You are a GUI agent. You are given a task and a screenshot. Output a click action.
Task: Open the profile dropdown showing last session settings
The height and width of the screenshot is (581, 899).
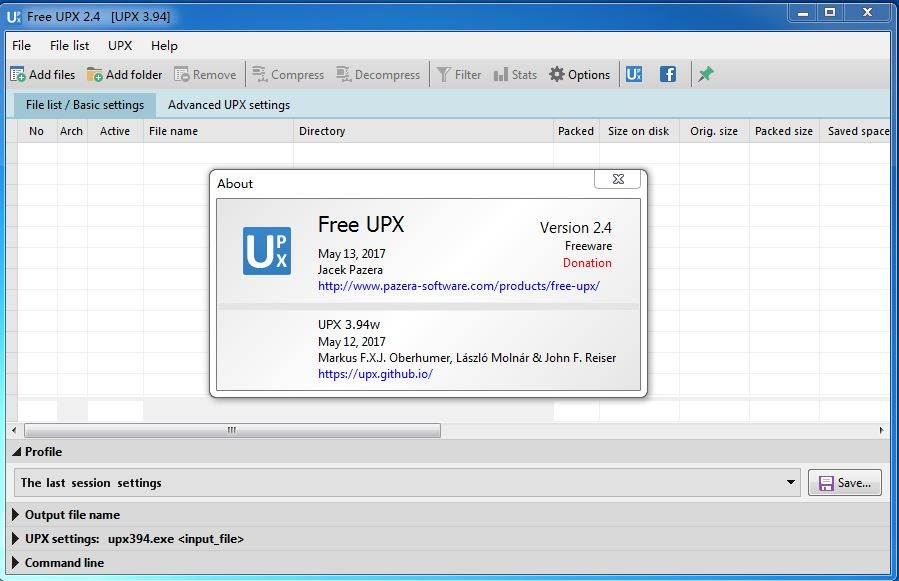(x=408, y=483)
